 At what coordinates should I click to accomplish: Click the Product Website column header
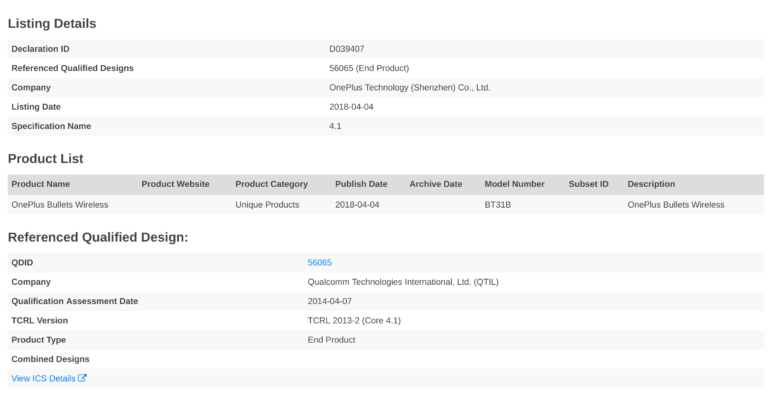175,184
